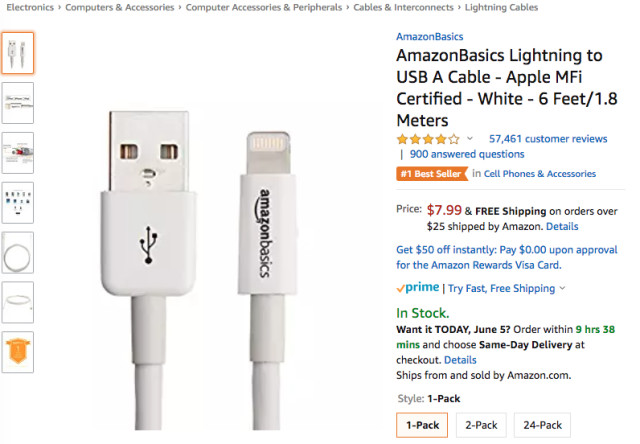This screenshot has height=444, width=640.
Task: Open the Electronics breadcrumb category
Action: [30, 7]
